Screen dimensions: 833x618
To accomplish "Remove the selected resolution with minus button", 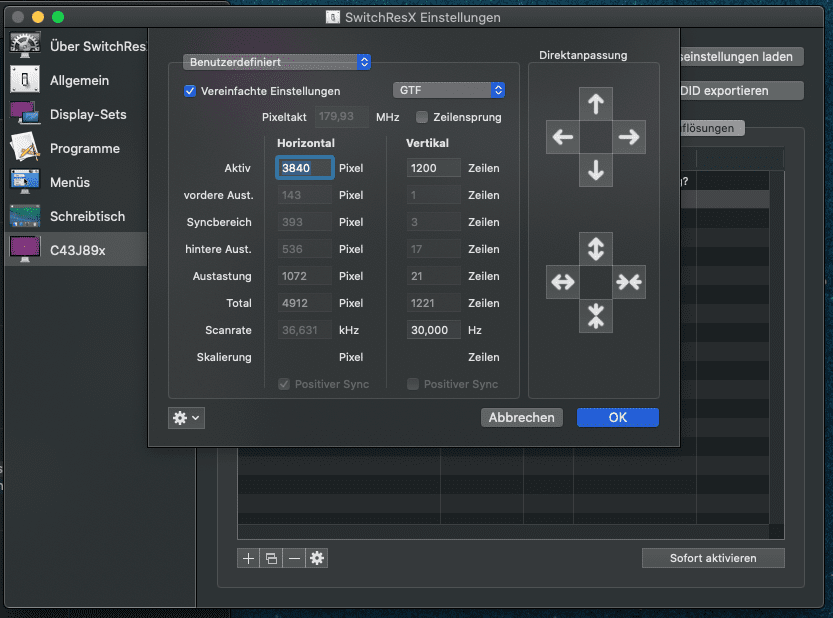I will tap(294, 558).
